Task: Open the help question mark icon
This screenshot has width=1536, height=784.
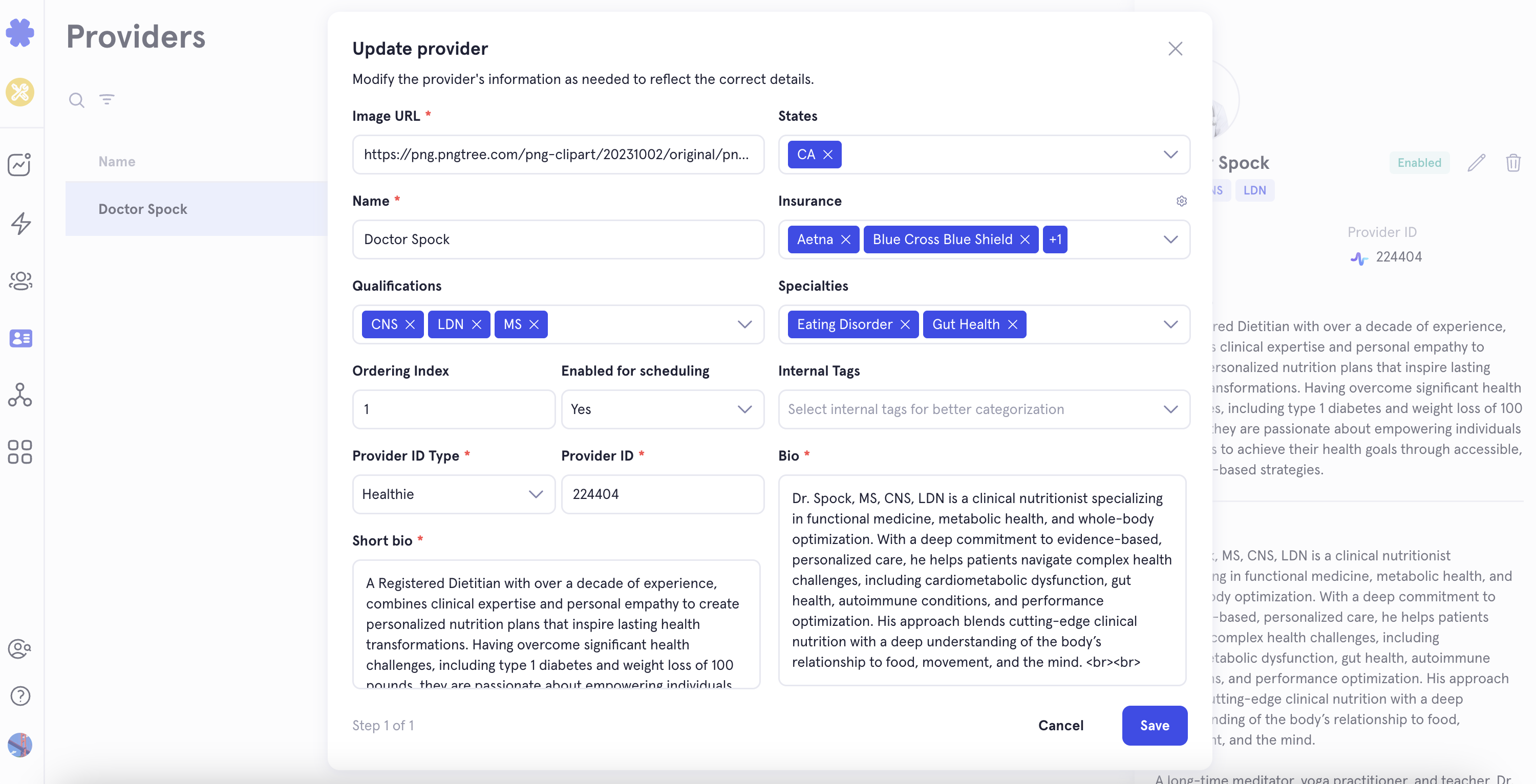Action: 20,696
